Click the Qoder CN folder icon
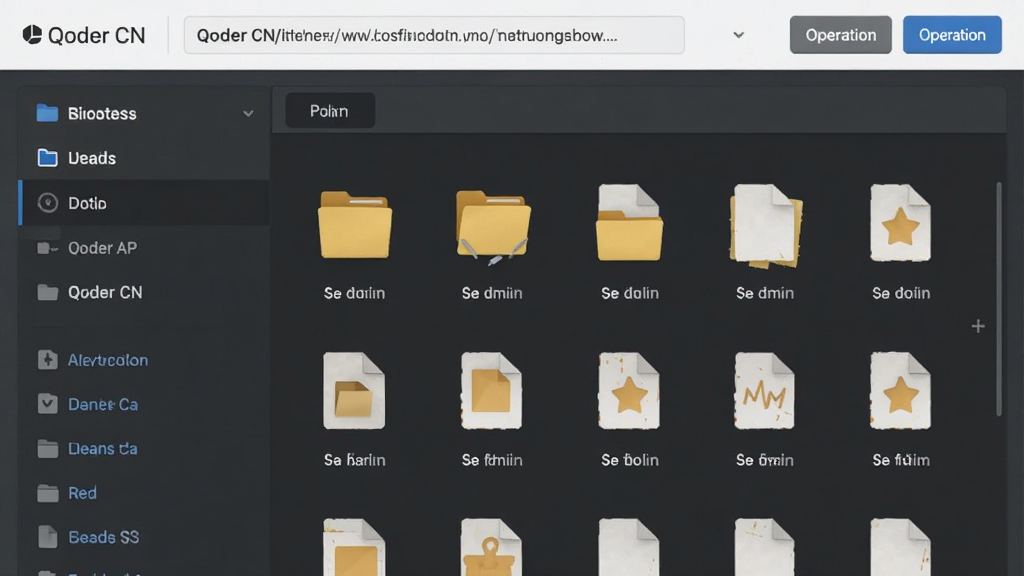This screenshot has width=1024, height=576. pos(47,293)
